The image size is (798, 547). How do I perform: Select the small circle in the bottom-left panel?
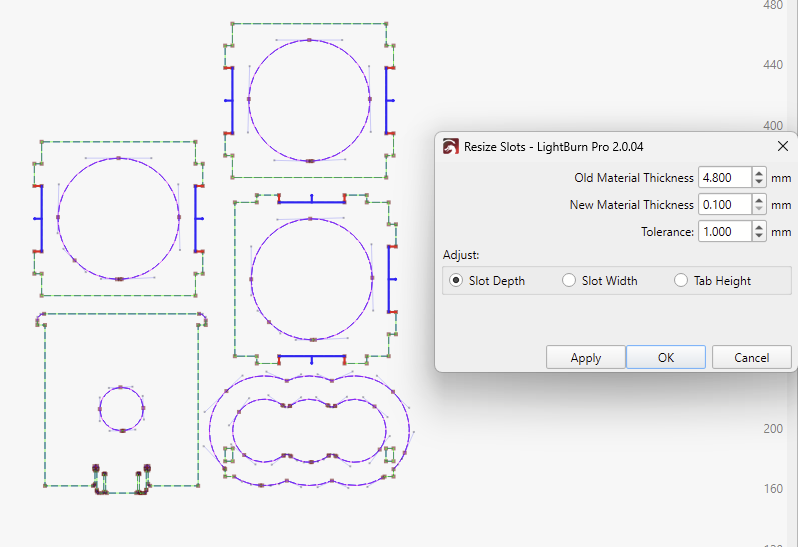tap(100, 408)
